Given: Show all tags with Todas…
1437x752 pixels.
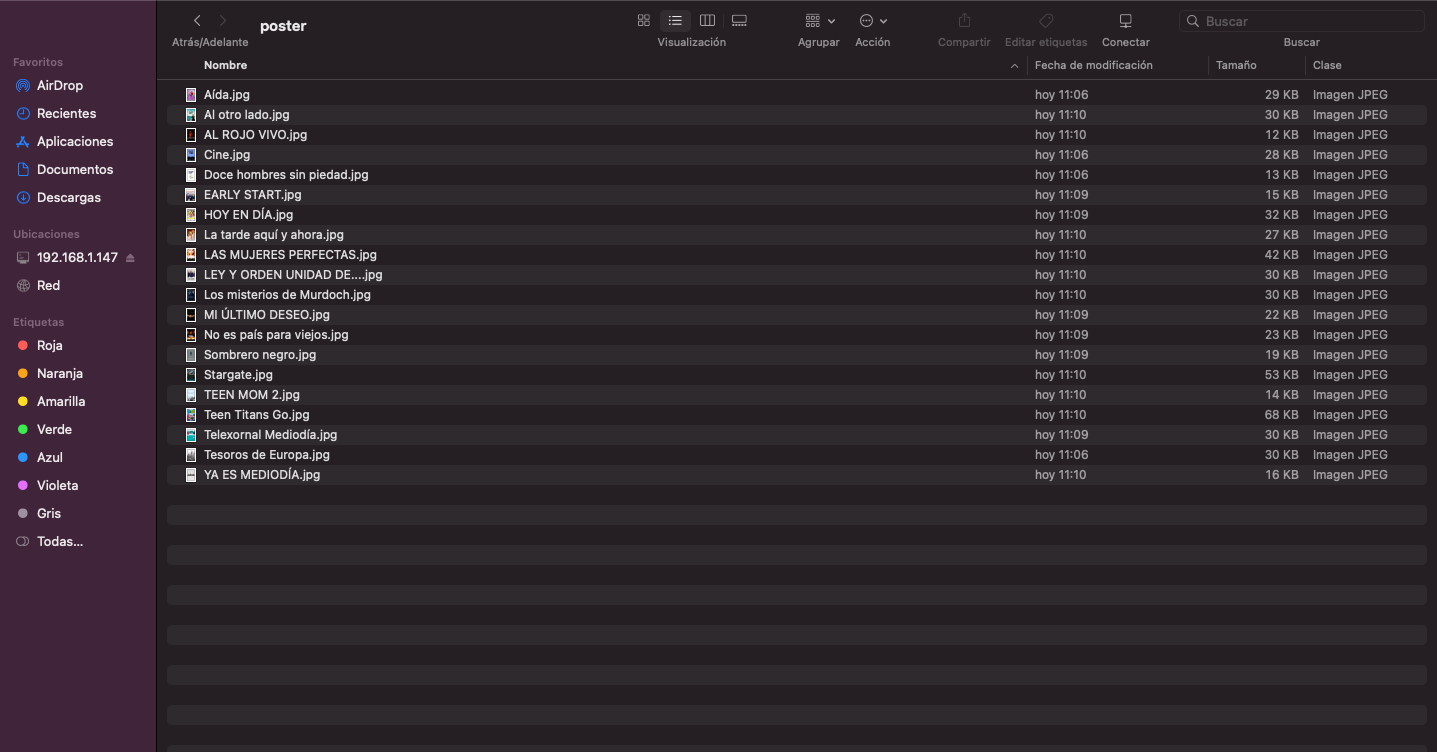Looking at the screenshot, I should [x=59, y=542].
